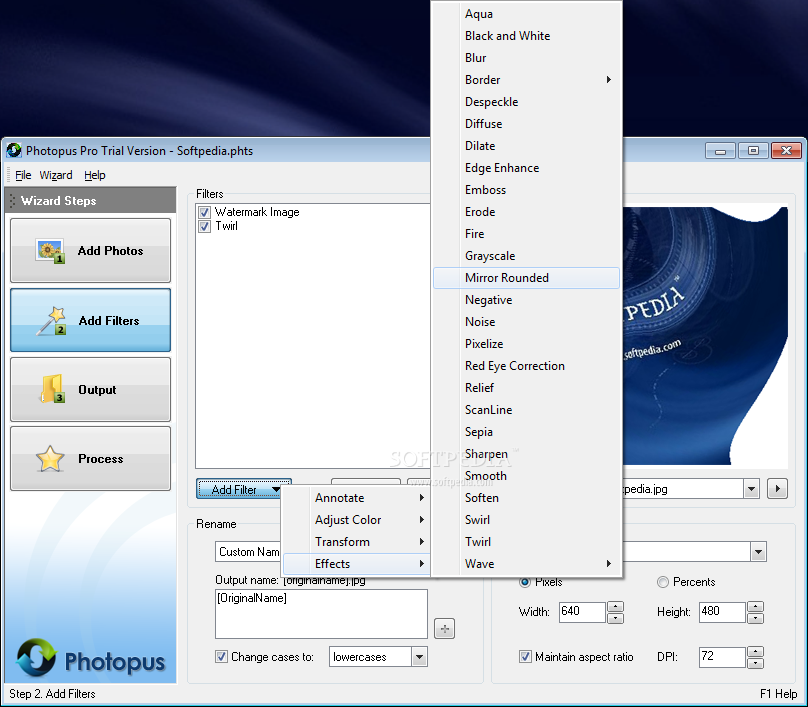Click the Width value field
The image size is (808, 707).
click(582, 612)
